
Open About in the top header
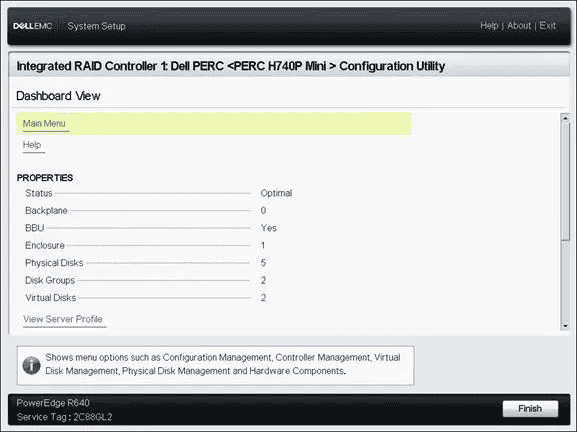tap(519, 26)
